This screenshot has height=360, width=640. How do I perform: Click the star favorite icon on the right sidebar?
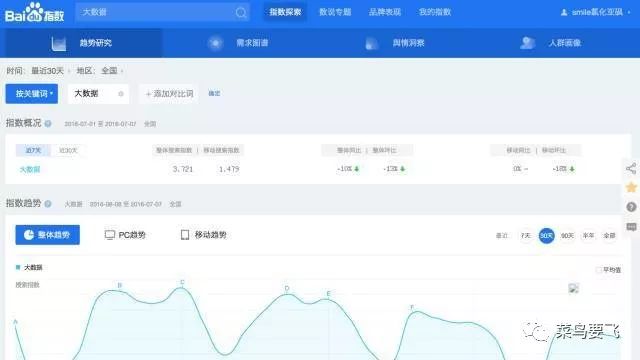(631, 188)
